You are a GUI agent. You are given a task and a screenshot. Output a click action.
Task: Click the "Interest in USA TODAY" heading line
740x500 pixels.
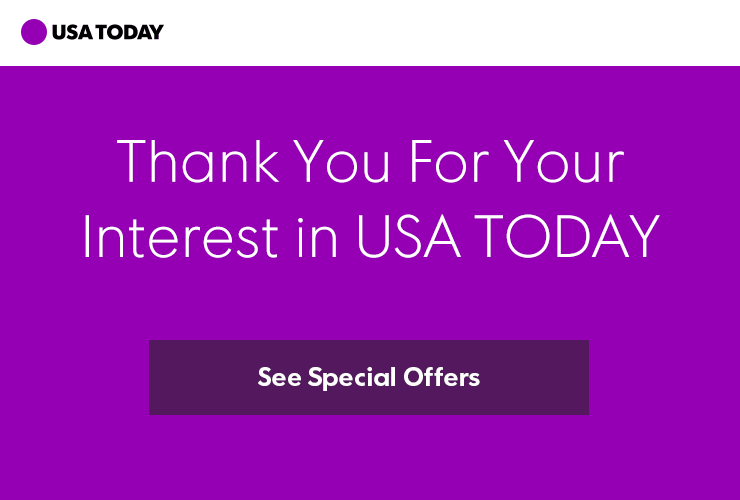pos(370,236)
